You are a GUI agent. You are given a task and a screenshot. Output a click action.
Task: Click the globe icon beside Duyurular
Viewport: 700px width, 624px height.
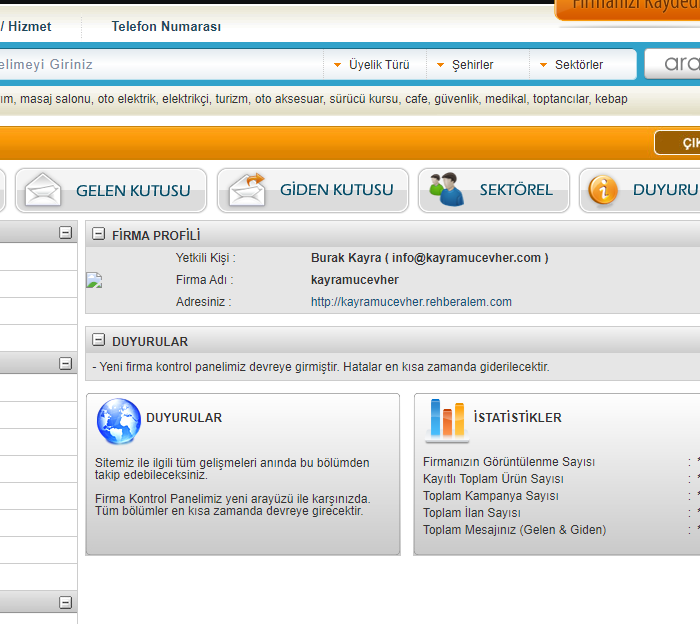point(119,421)
